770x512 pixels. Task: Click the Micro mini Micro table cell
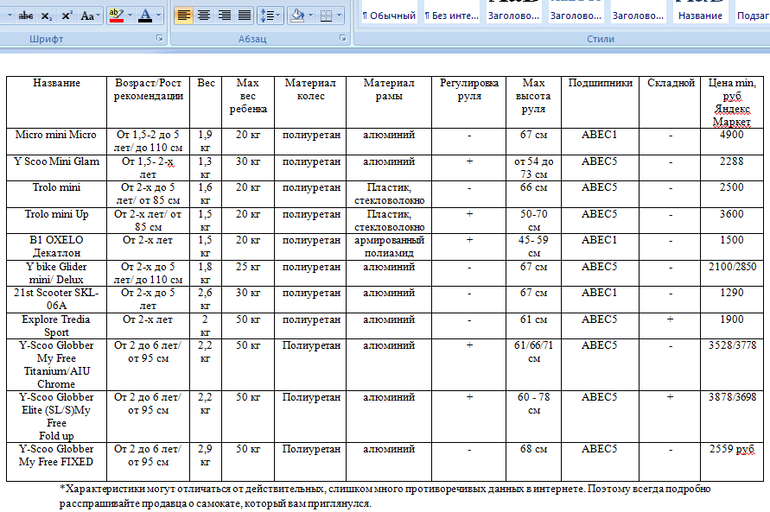click(56, 134)
